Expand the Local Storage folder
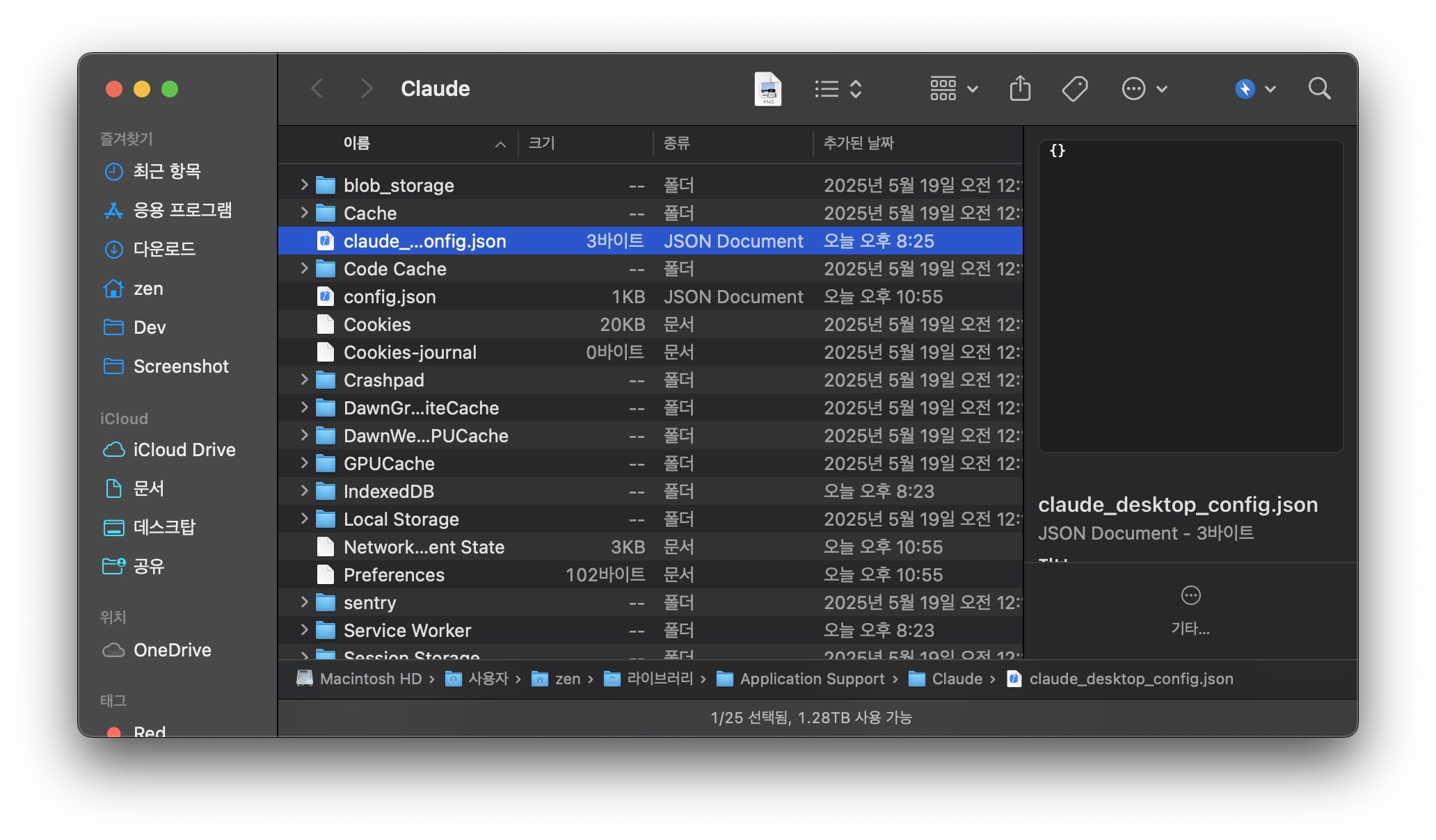The image size is (1436, 840). [x=304, y=518]
